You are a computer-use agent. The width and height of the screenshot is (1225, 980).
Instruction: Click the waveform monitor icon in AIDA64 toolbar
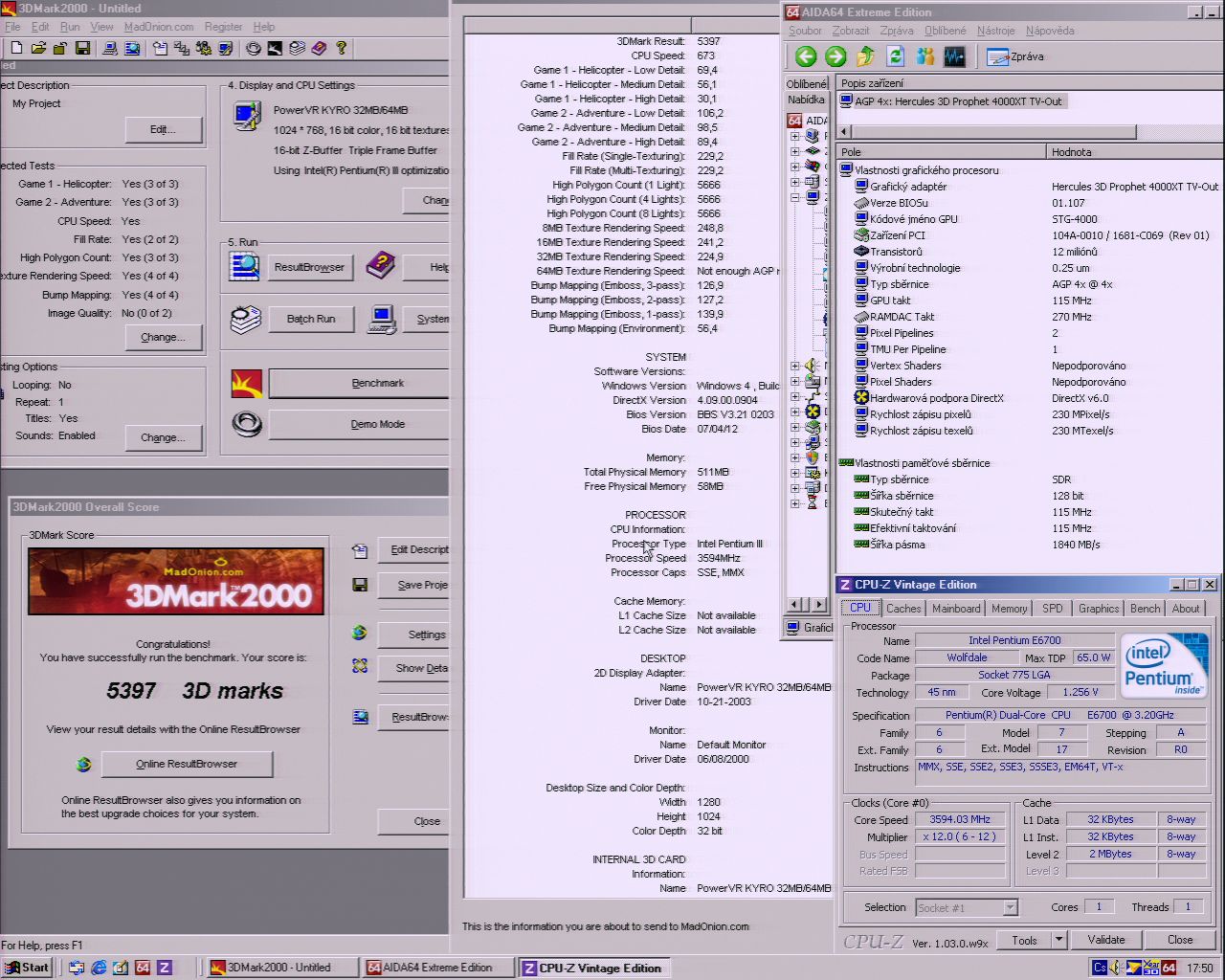954,56
